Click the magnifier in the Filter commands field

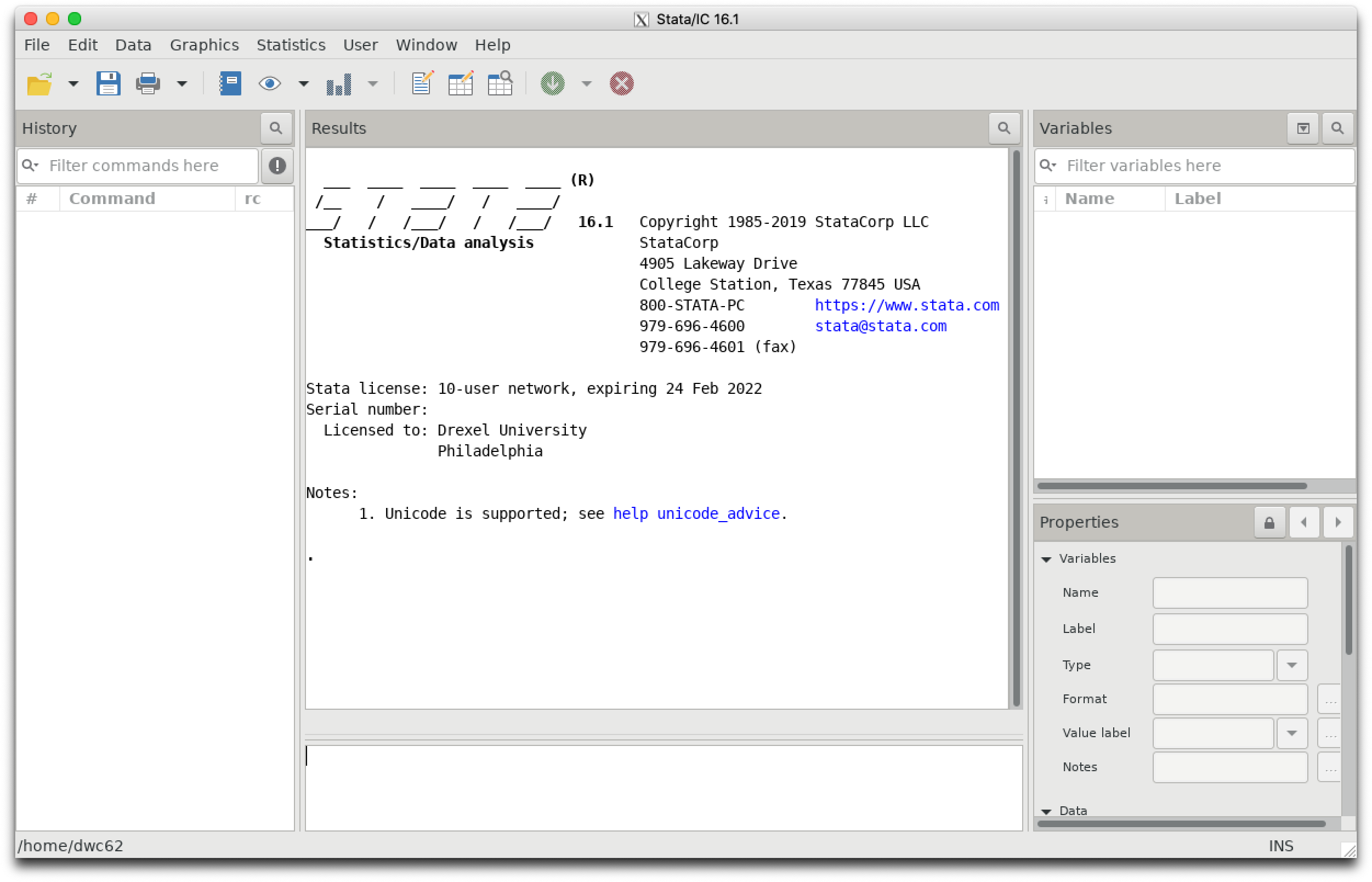(x=29, y=166)
